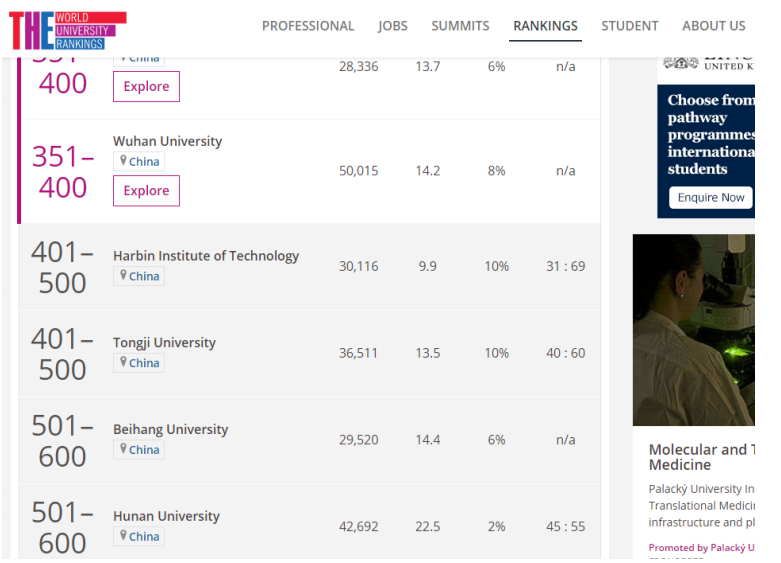Open the PROFESSIONAL menu

(308, 26)
